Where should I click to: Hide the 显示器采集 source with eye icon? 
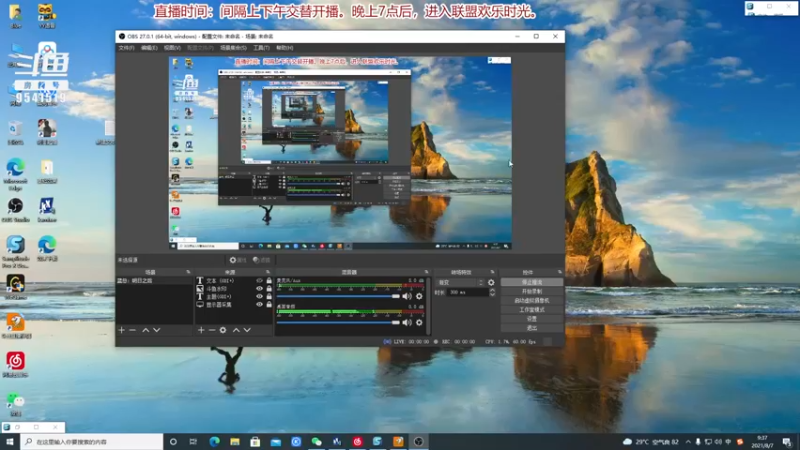259,305
